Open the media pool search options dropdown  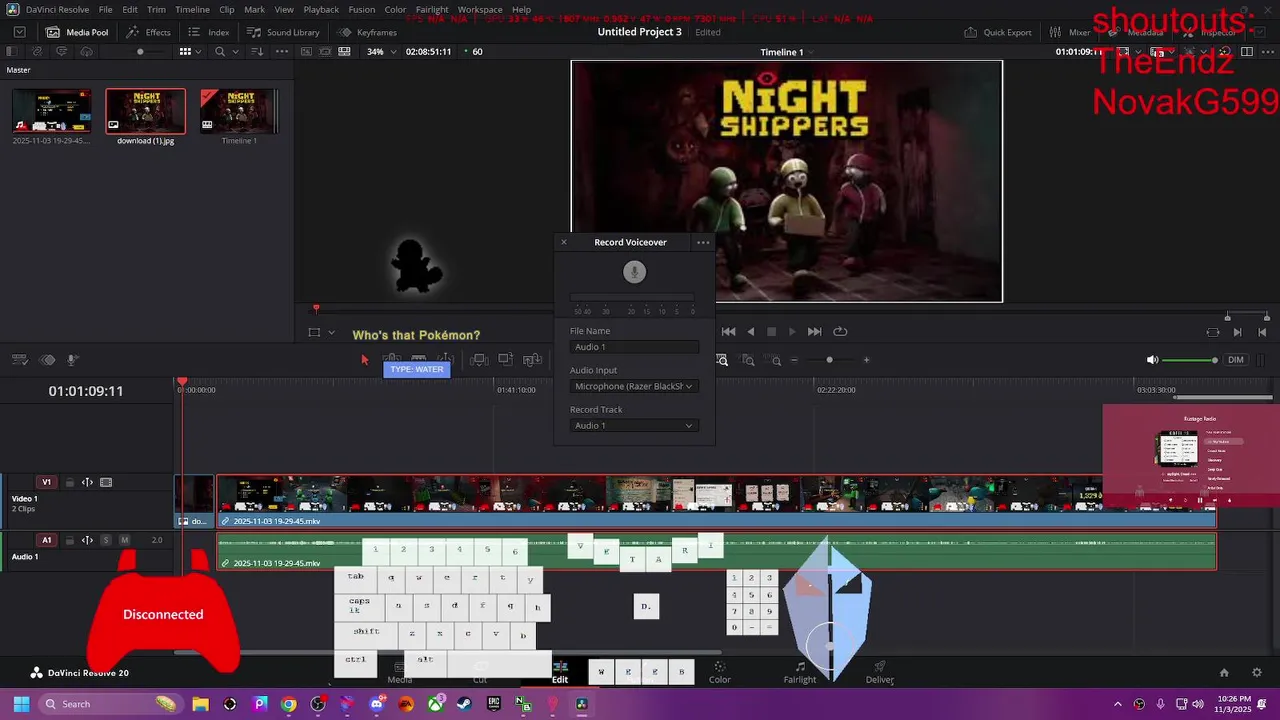click(236, 51)
